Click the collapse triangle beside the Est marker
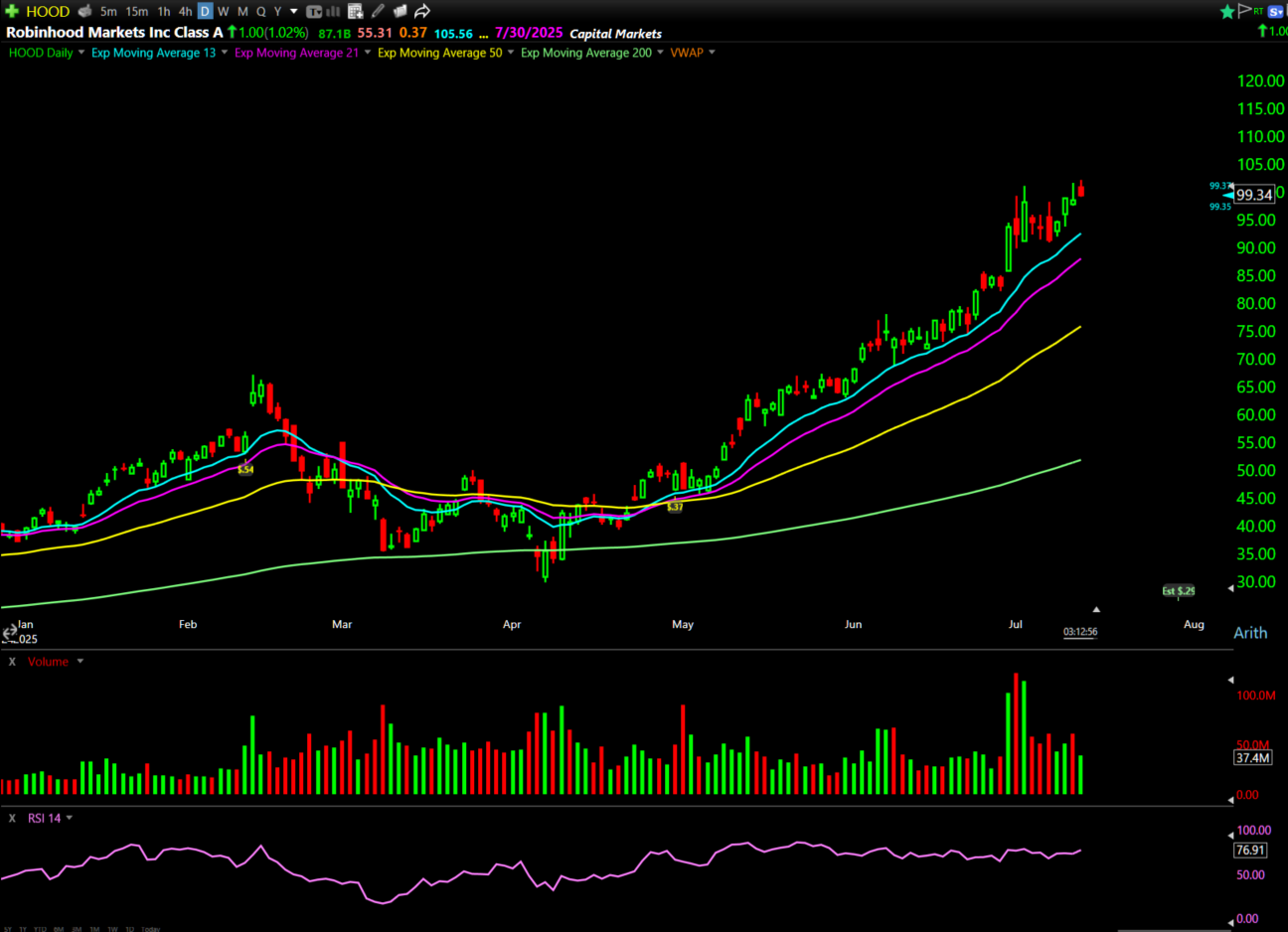Image resolution: width=1288 pixels, height=932 pixels. pos(1230,588)
